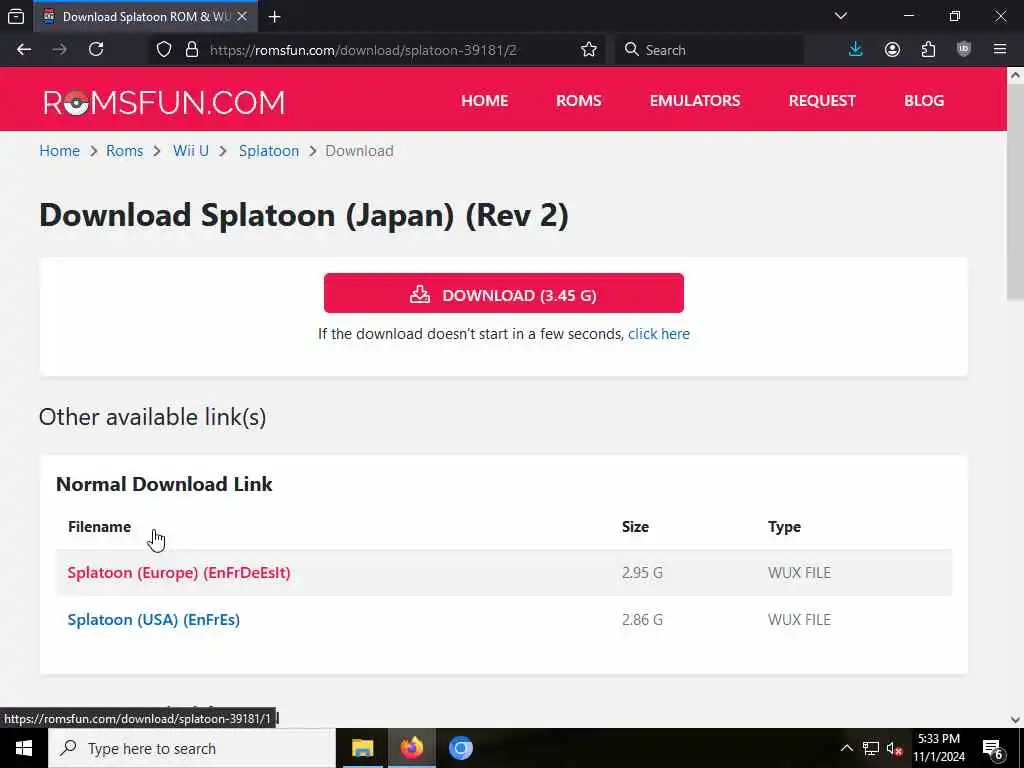1024x768 pixels.
Task: Open the BLOG menu item
Action: [924, 101]
